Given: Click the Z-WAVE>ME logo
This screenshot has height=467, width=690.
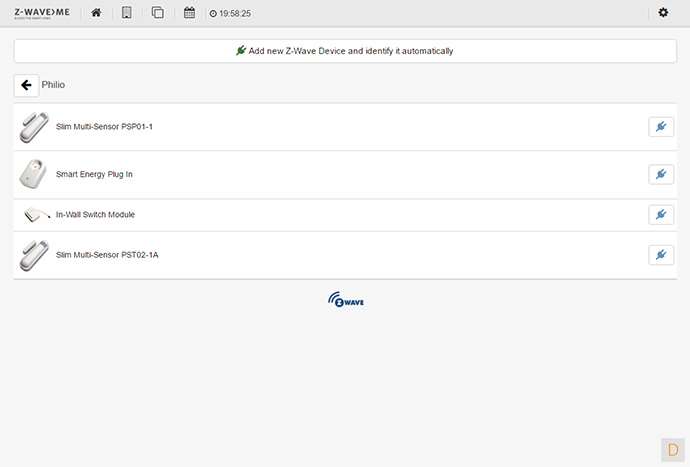Looking at the screenshot, I should [x=42, y=13].
